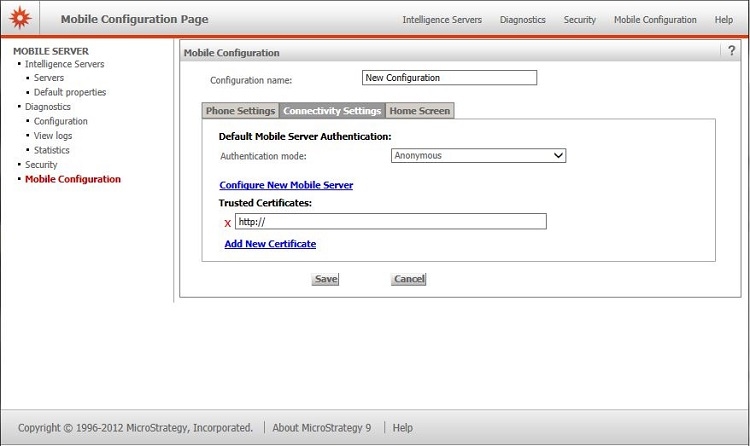Remove the trusted certificate with red X
This screenshot has width=750, height=446.
tap(228, 223)
